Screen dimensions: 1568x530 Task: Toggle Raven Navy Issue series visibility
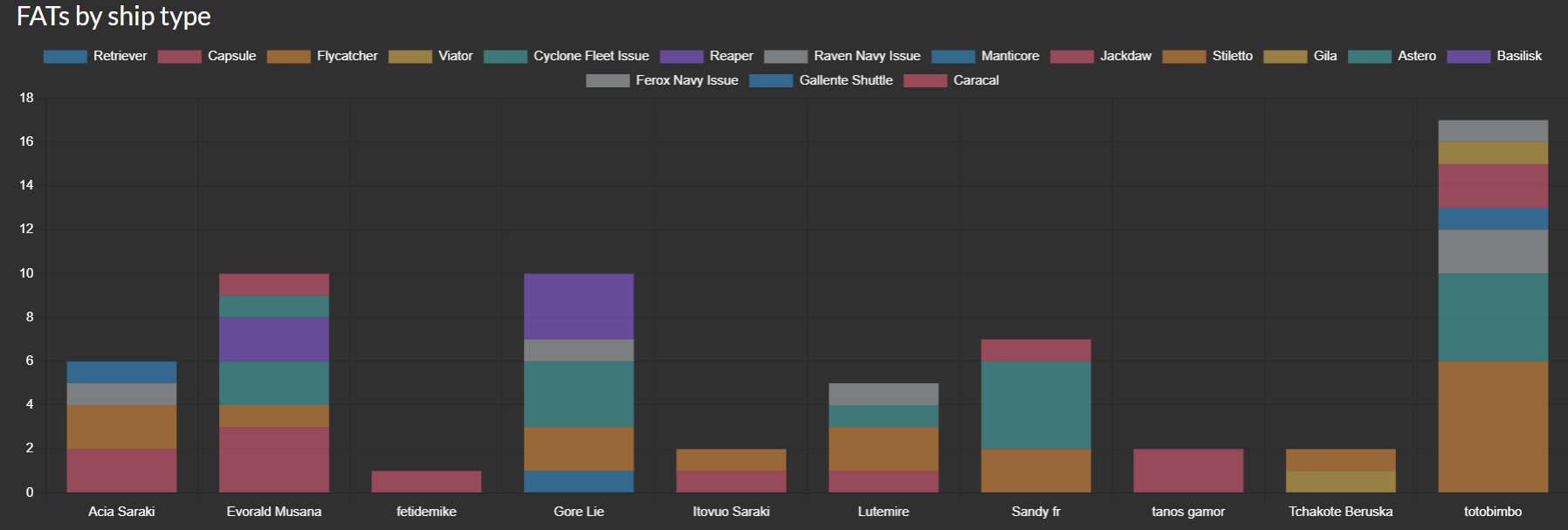coord(866,56)
